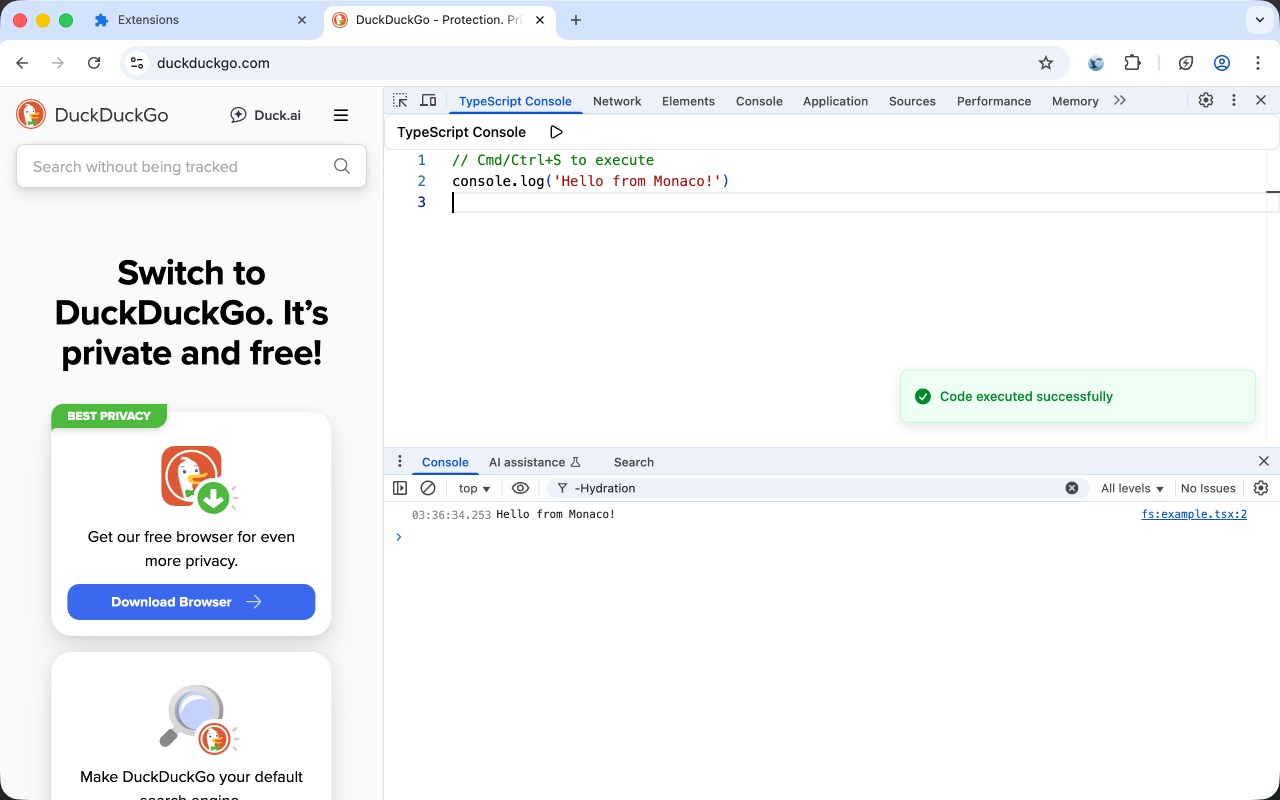Click the 'Hello from Monaco!' console log message
Image resolution: width=1280 pixels, height=800 pixels.
(x=555, y=514)
